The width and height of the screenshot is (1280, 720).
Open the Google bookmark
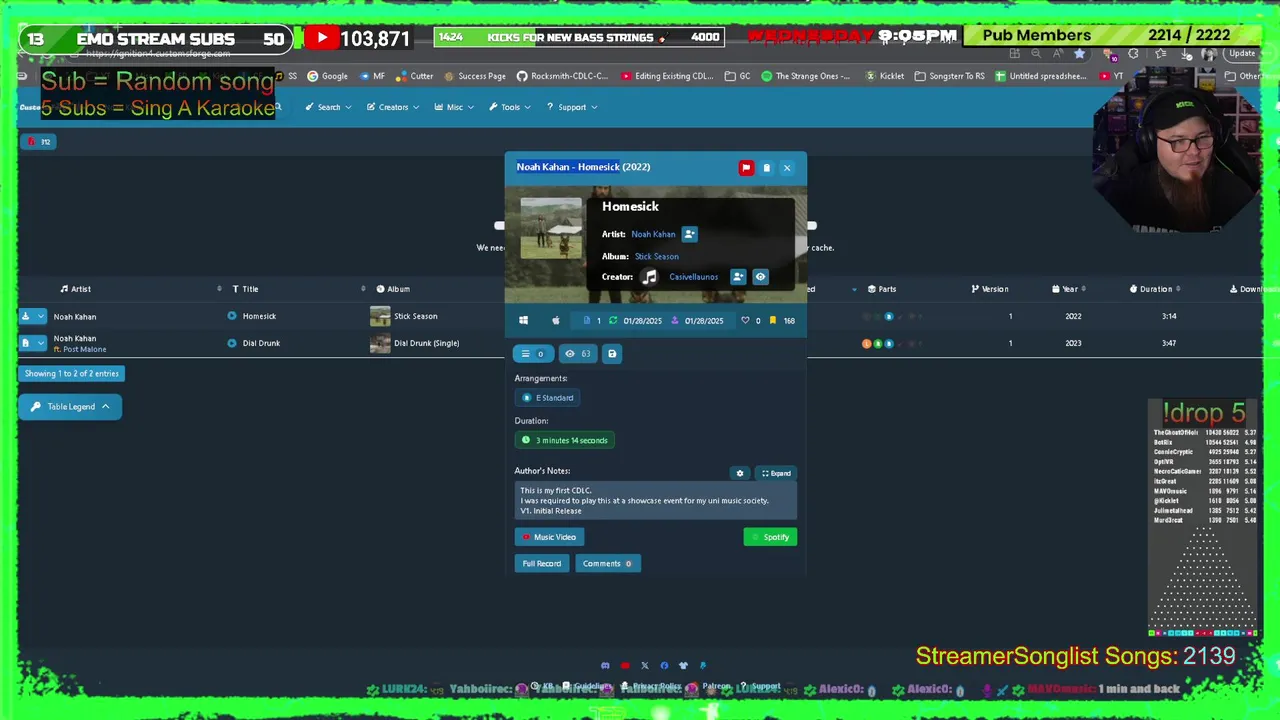[328, 76]
